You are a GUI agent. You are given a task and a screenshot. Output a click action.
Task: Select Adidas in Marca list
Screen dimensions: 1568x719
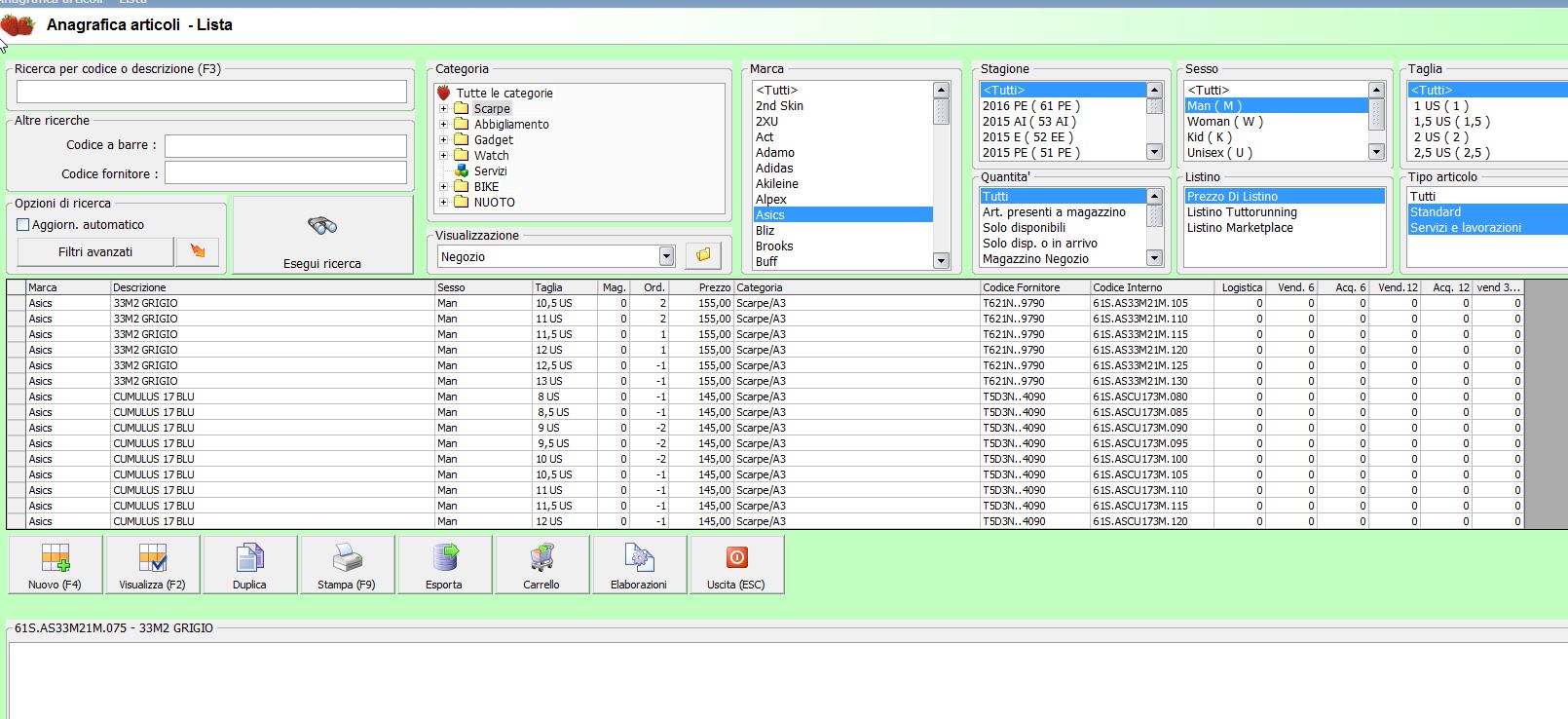point(843,169)
